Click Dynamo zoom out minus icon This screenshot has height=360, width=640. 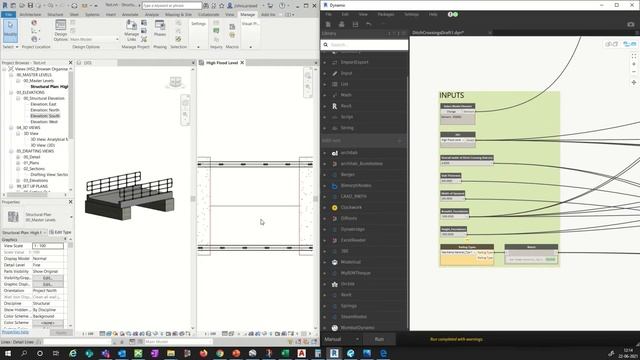point(634,72)
